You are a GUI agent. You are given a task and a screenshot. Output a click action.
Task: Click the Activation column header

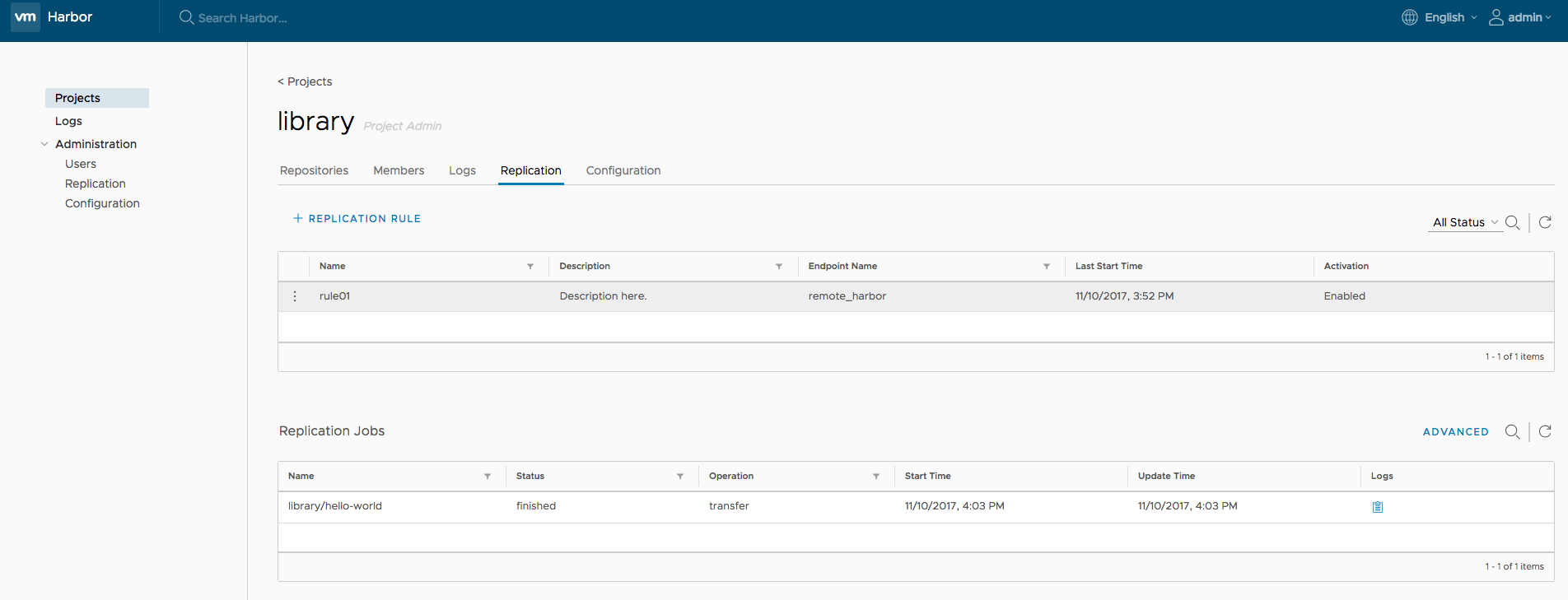pyautogui.click(x=1346, y=267)
